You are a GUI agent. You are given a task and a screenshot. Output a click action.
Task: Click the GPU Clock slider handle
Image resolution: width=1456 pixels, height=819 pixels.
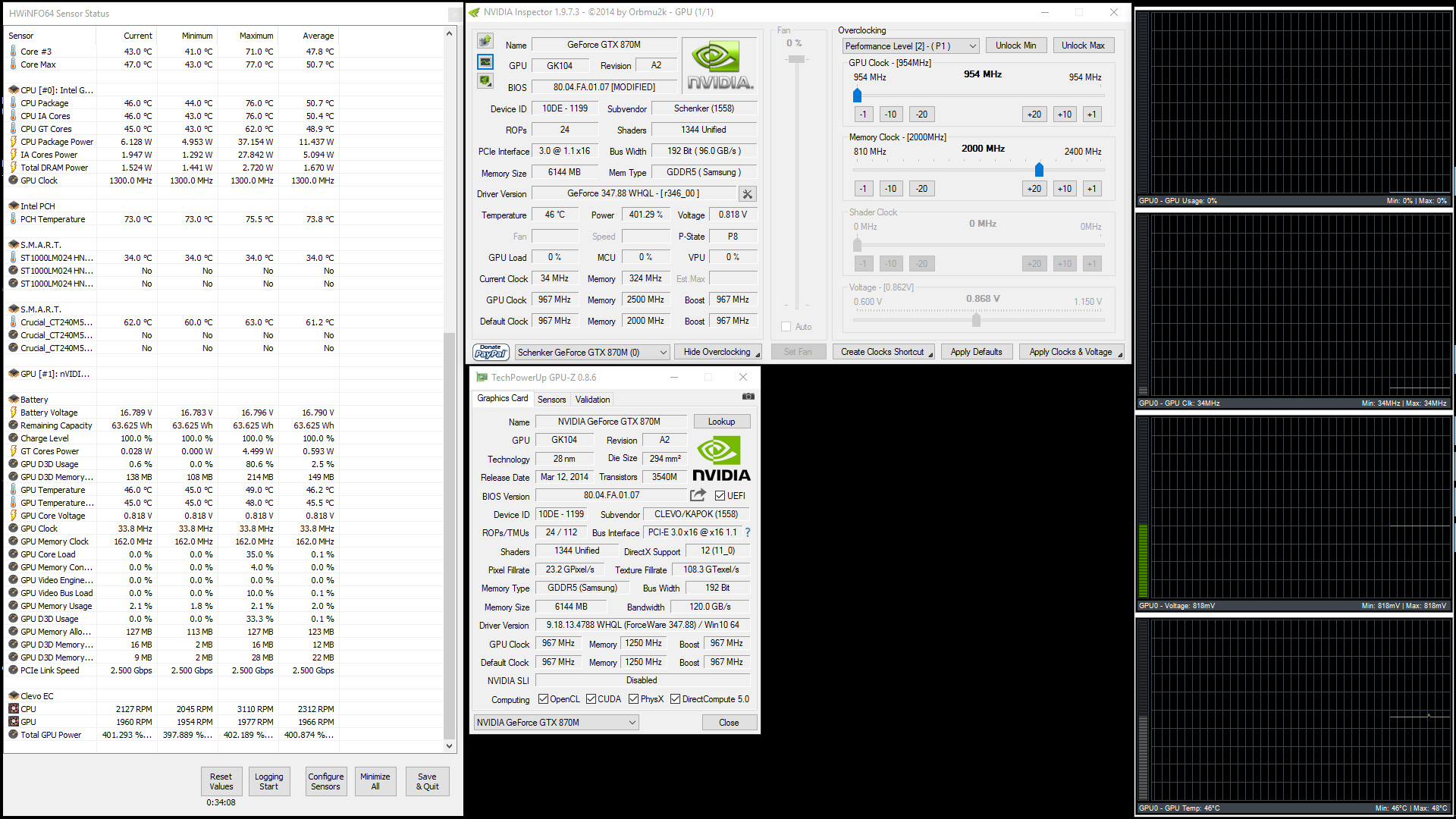[x=858, y=96]
